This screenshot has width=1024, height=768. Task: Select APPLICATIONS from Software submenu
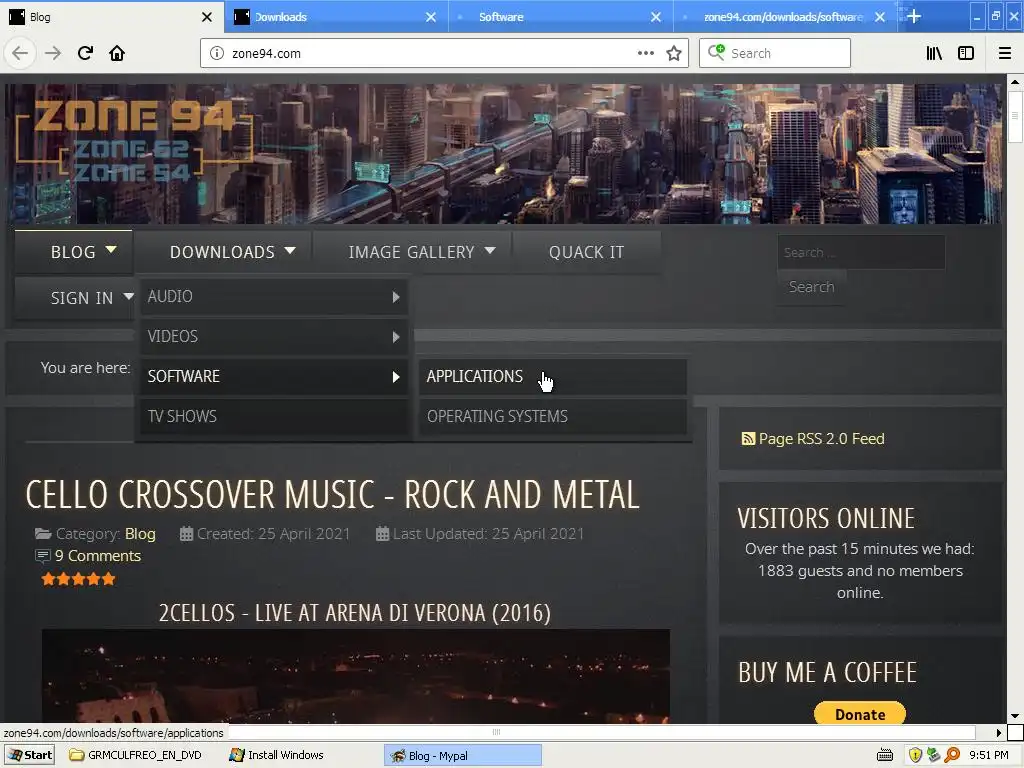click(x=552, y=377)
